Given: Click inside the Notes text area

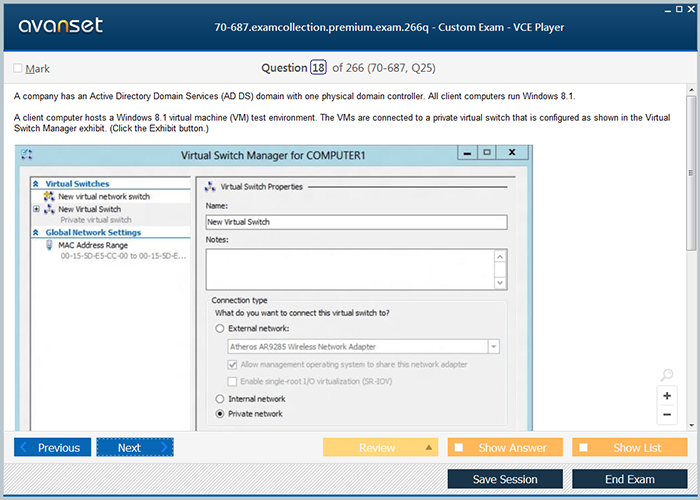Looking at the screenshot, I should pos(350,269).
